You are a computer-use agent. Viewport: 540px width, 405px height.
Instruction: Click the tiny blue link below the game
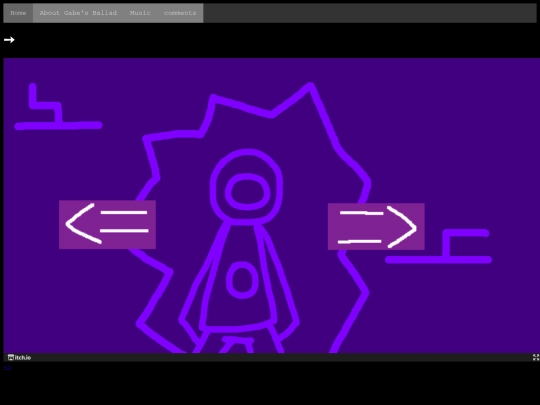[x=7, y=367]
